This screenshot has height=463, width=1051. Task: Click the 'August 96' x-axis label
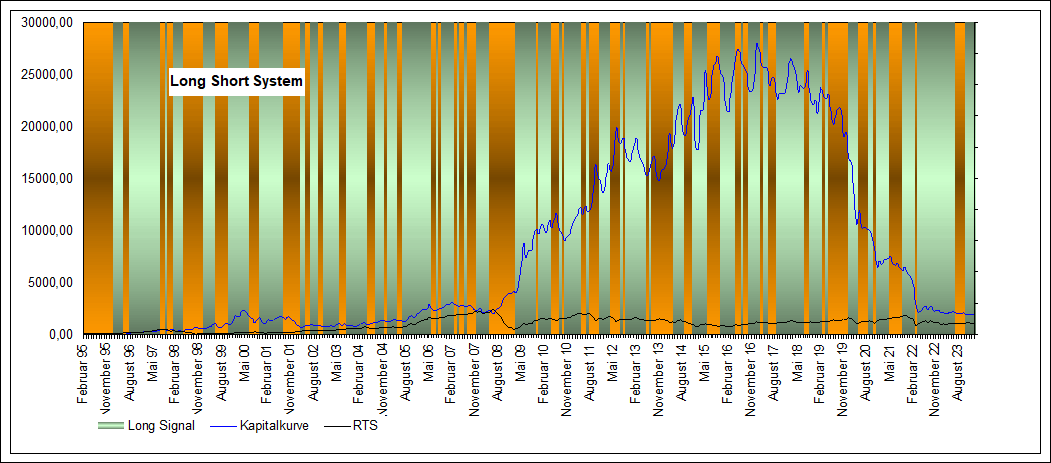[129, 373]
